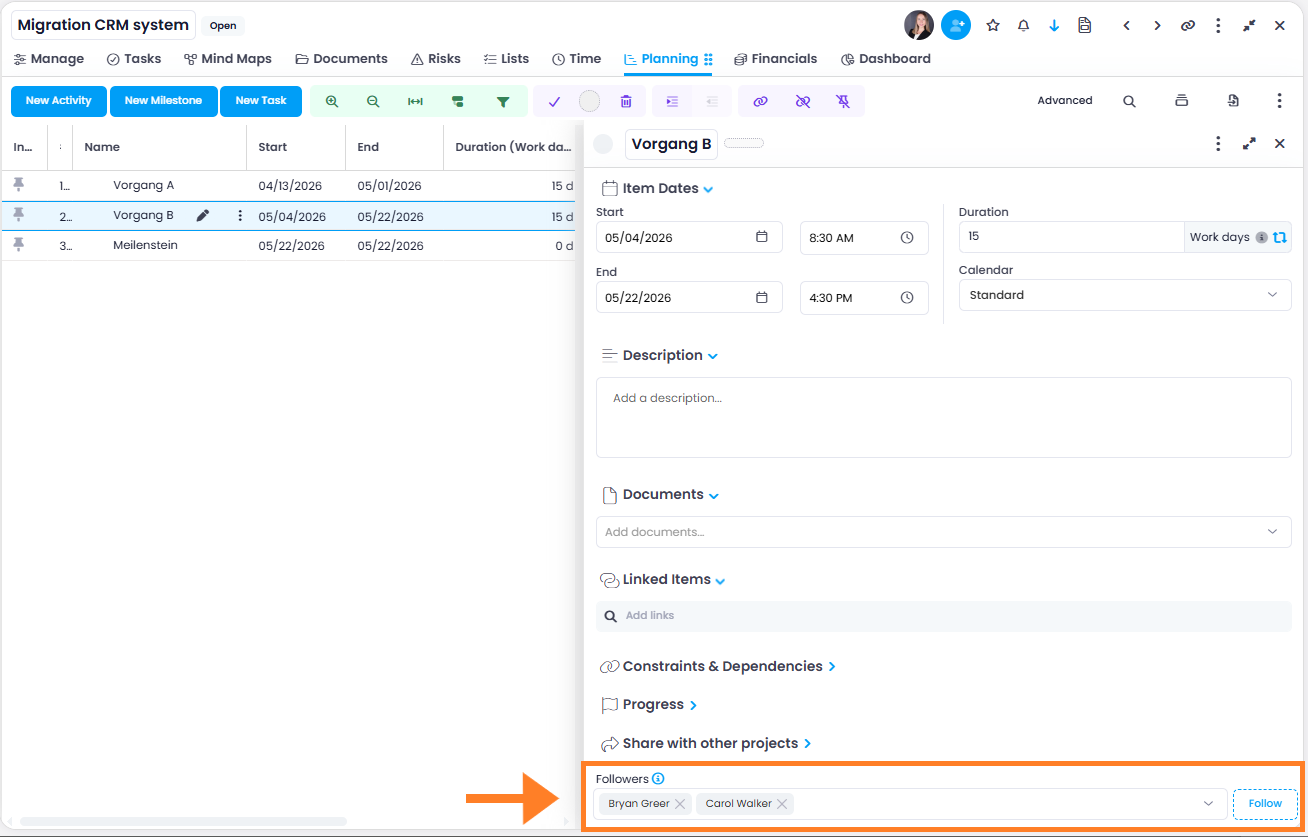Click the Advanced link
This screenshot has width=1308, height=837.
click(1065, 101)
